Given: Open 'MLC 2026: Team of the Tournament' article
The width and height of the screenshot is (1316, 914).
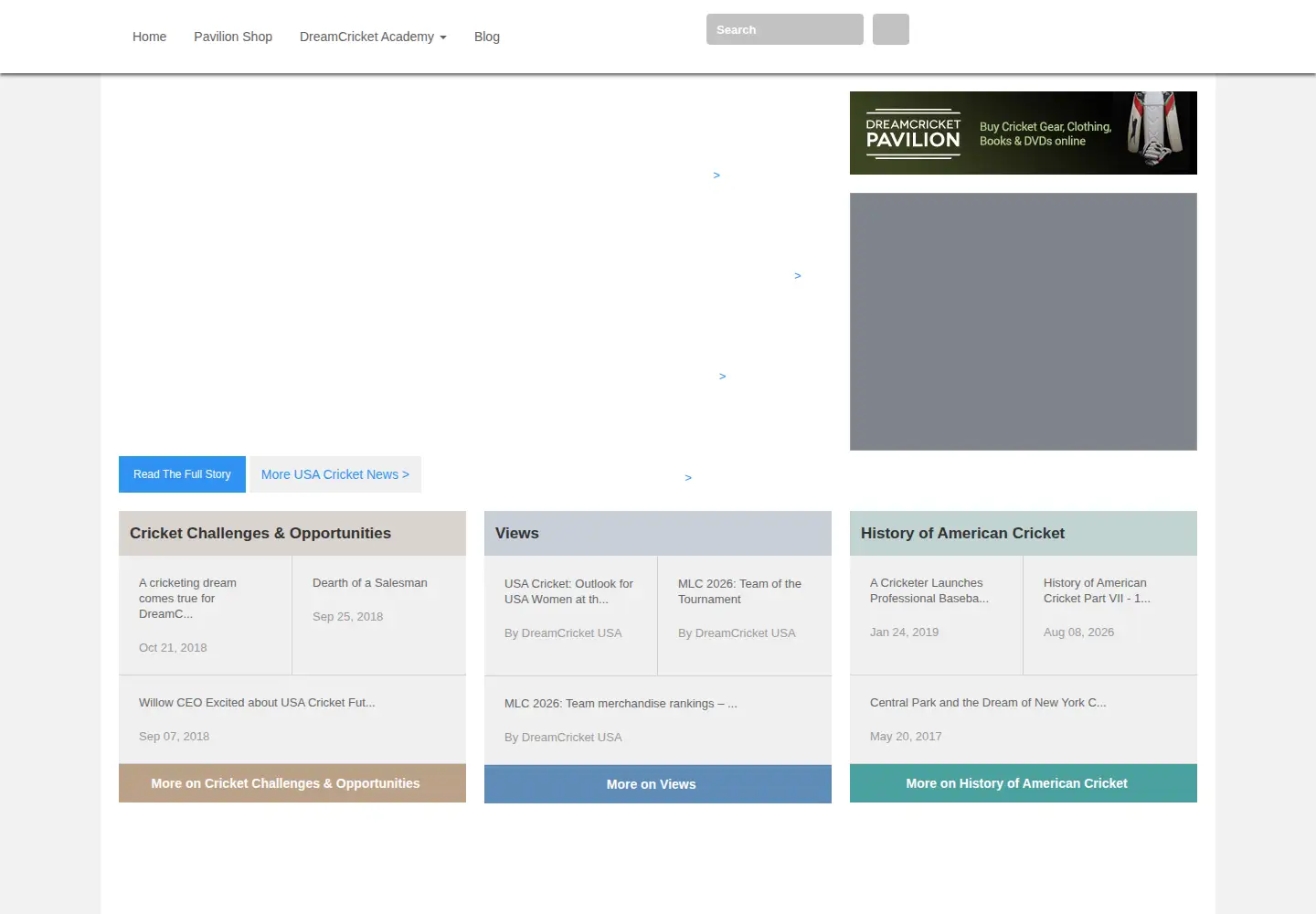Looking at the screenshot, I should pos(739,591).
